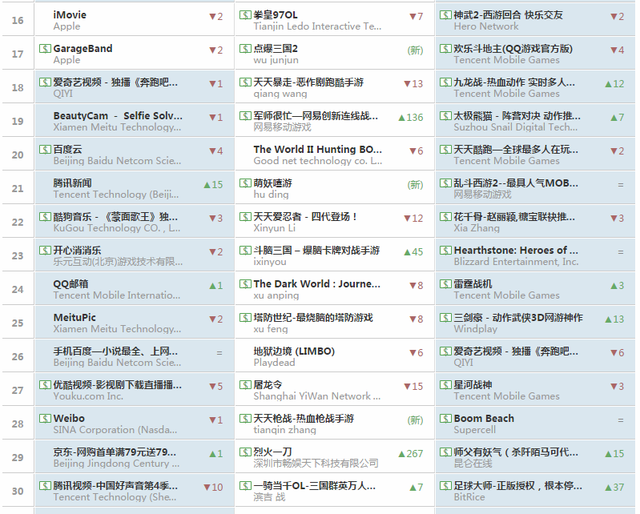Click the in-app purchase icon beside Weibo
The height and width of the screenshot is (514, 640).
click(45, 418)
